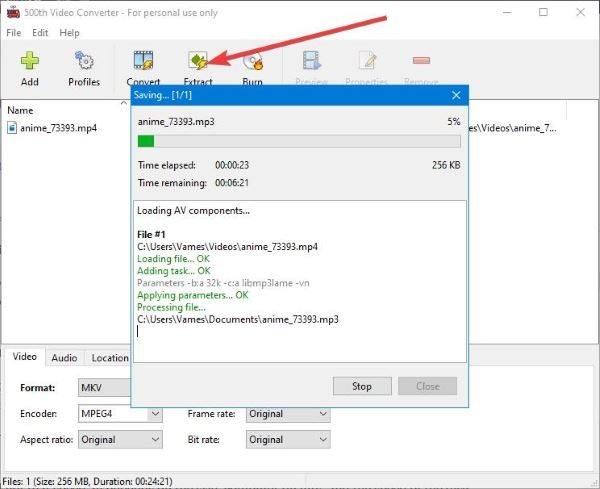Click the Properties toolbar icon
The image size is (600, 489).
(367, 61)
